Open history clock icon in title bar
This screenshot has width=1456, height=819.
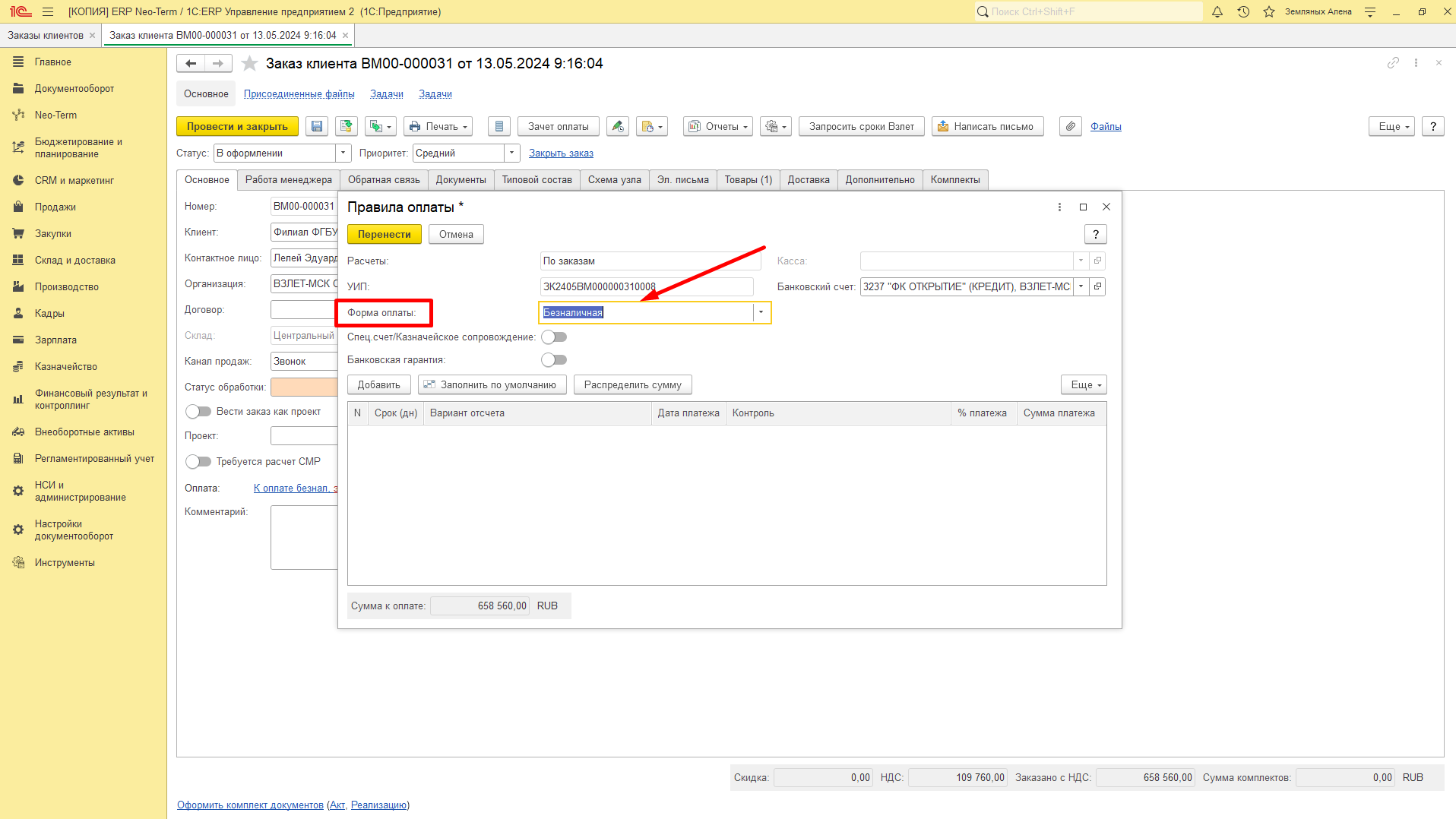(1243, 12)
